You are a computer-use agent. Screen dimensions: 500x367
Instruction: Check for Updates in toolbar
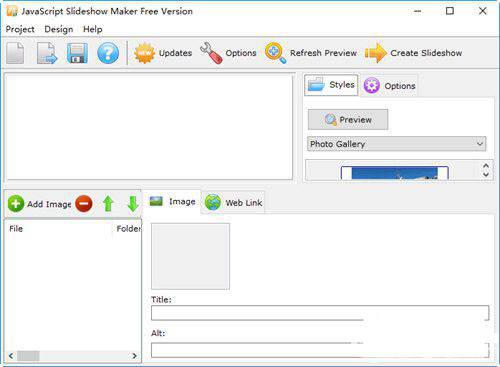point(163,53)
